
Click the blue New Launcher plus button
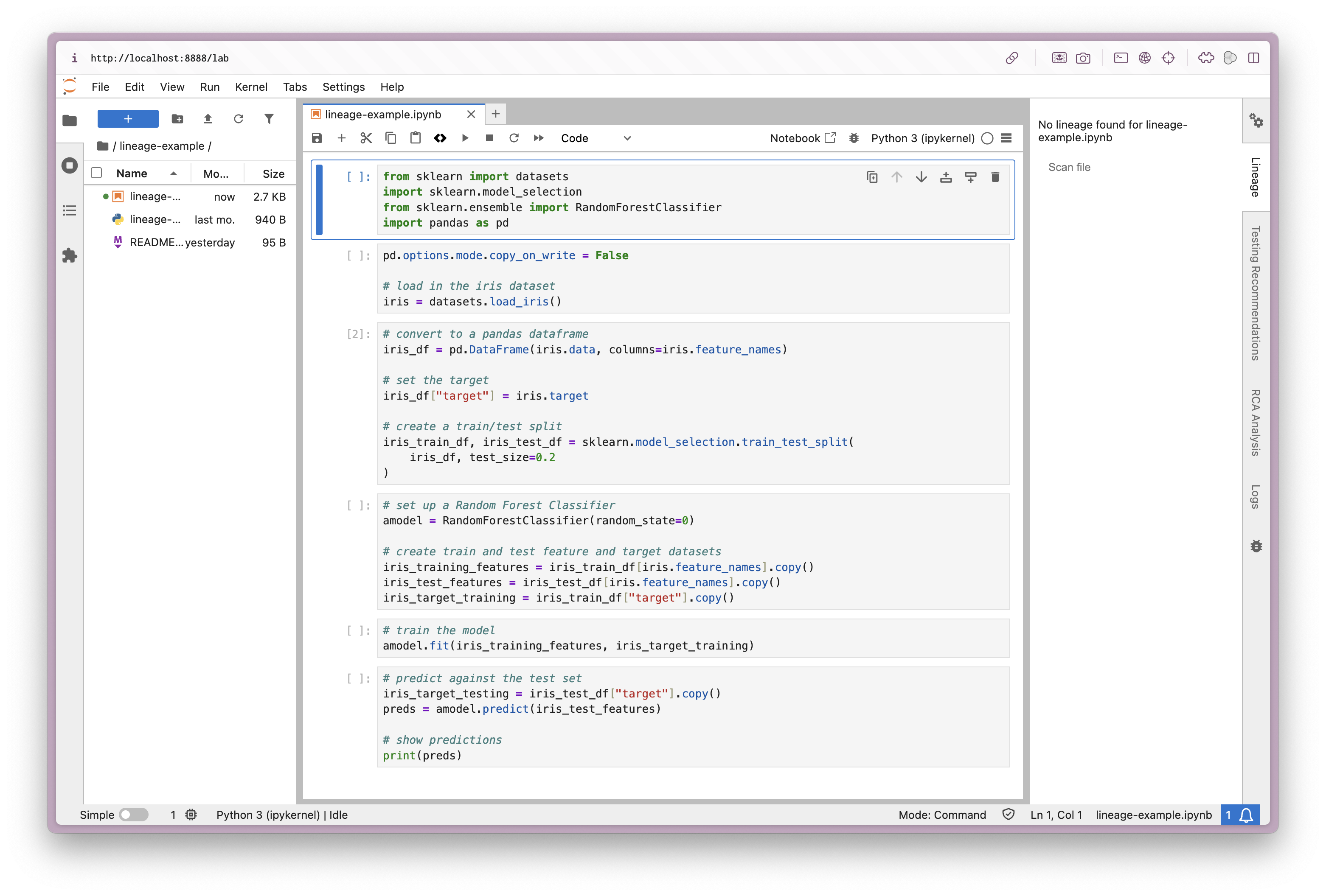point(128,119)
